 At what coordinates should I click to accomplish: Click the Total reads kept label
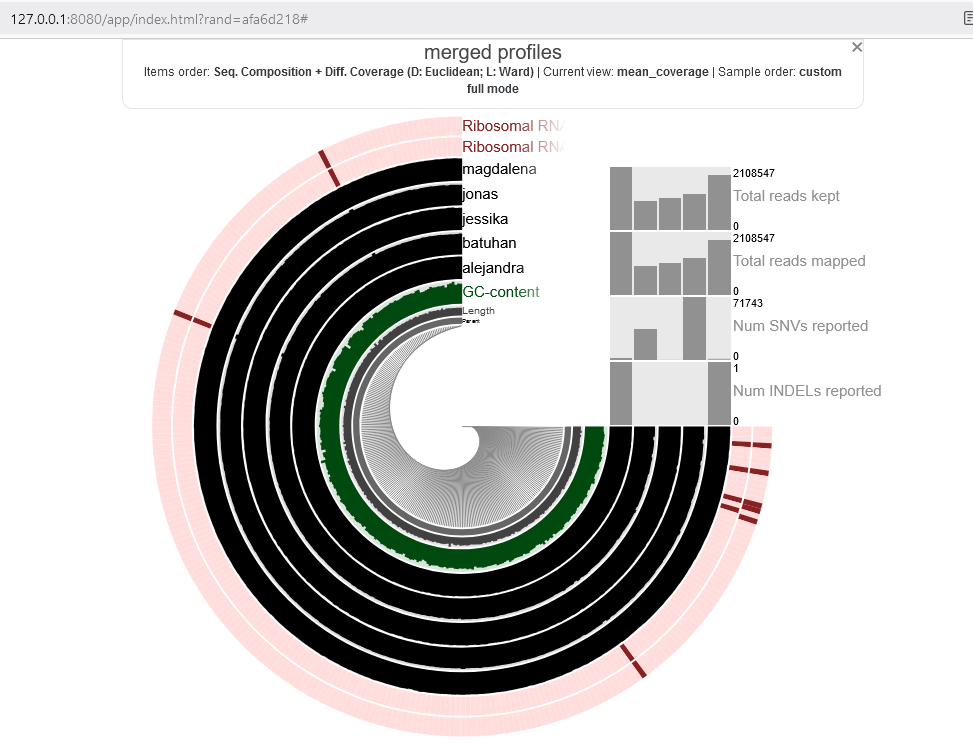tap(786, 196)
